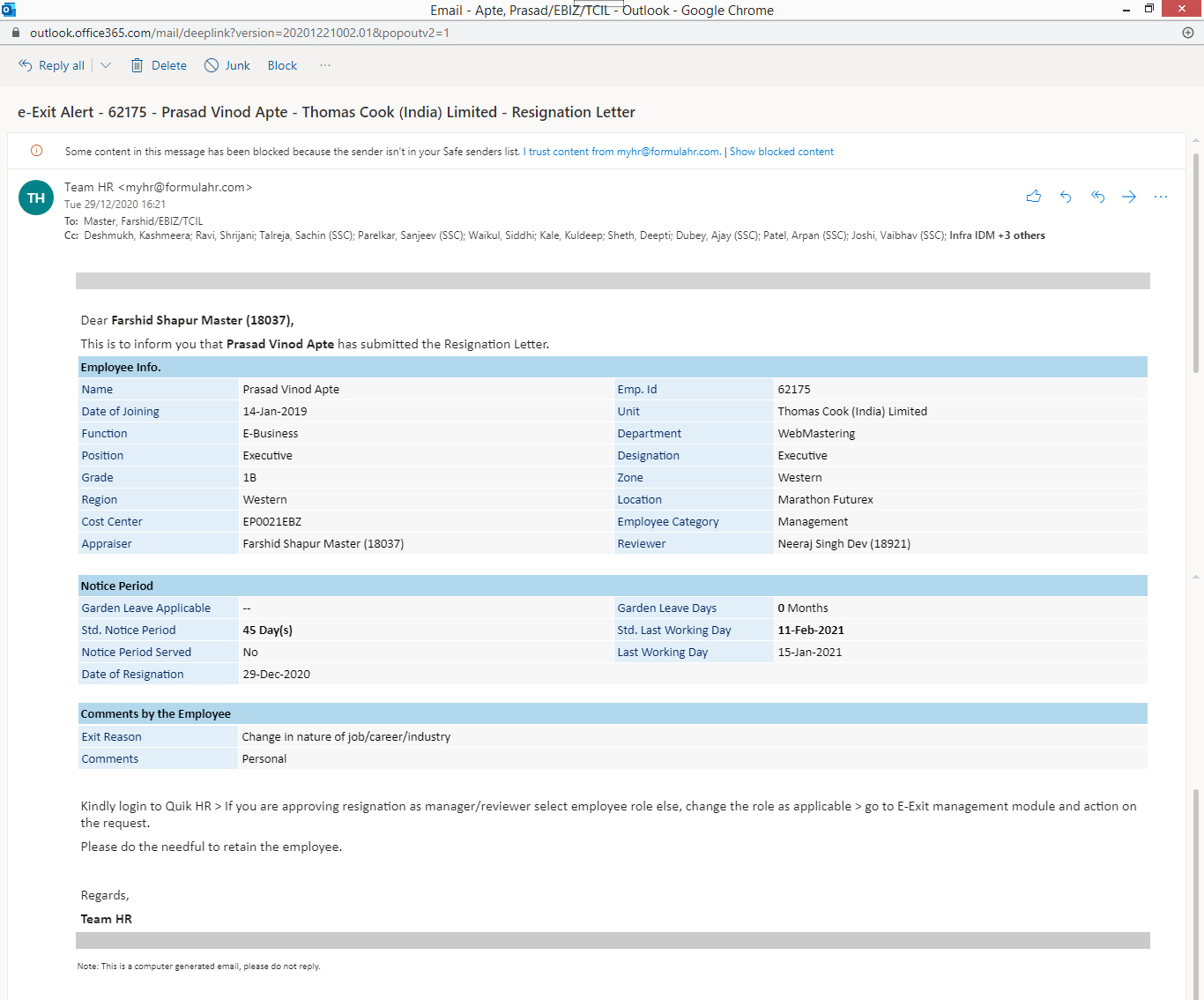Delete this email using toolbar
Viewport: 1204px width, 1000px height.
click(159, 65)
